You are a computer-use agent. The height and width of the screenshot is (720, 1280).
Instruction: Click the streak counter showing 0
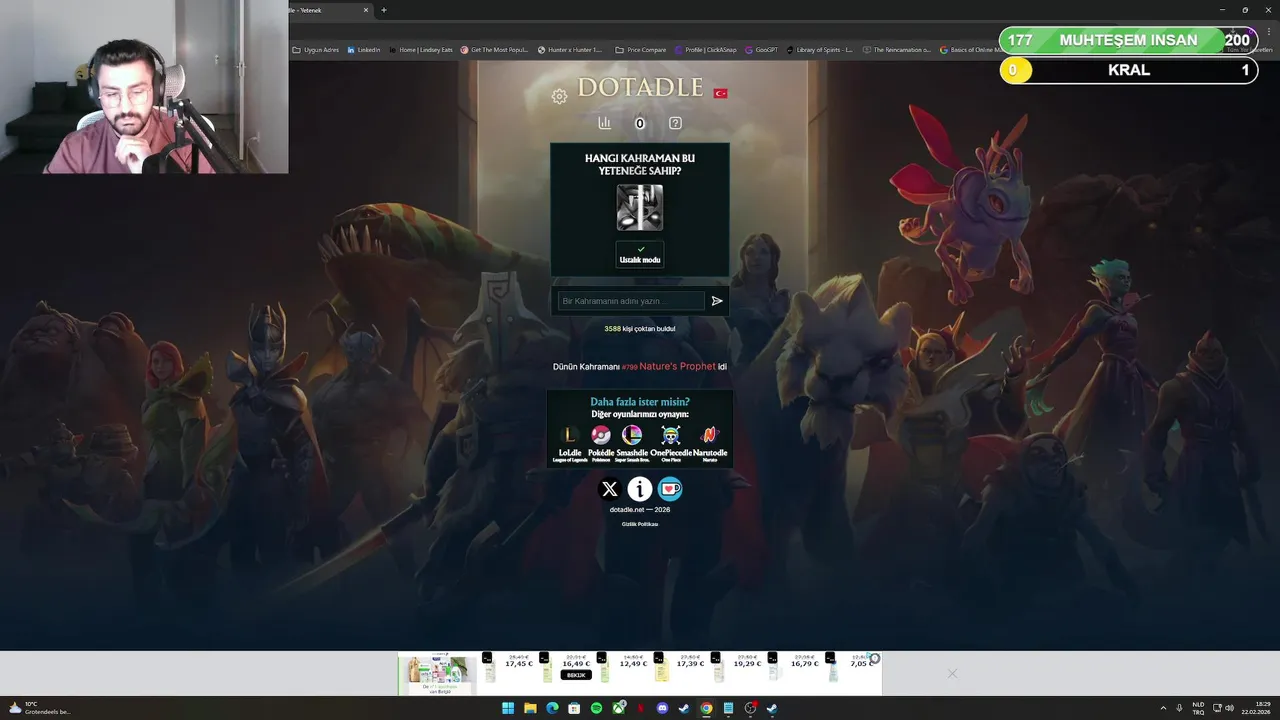pos(640,124)
